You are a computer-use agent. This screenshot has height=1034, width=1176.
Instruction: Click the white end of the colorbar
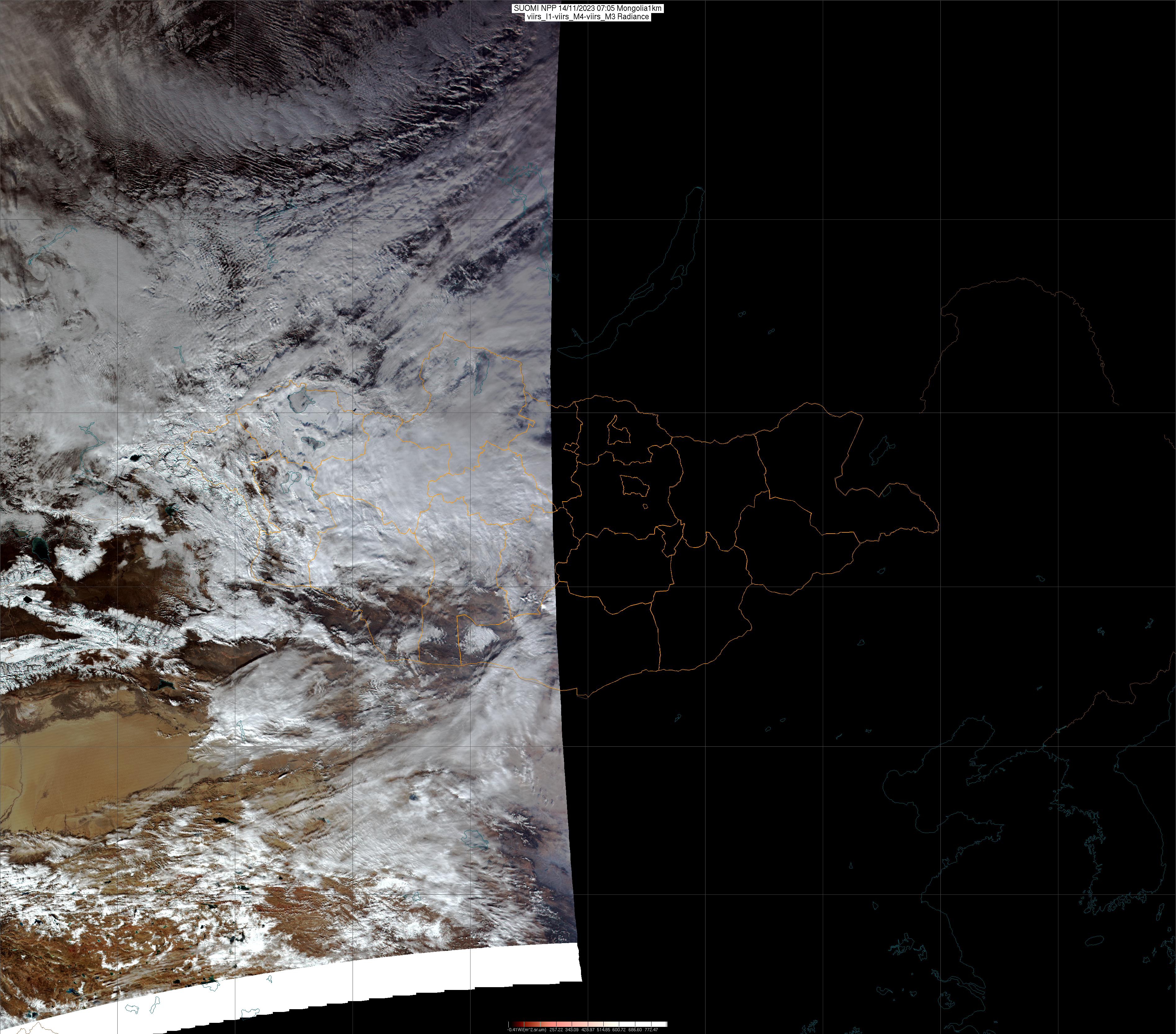pos(661,1024)
